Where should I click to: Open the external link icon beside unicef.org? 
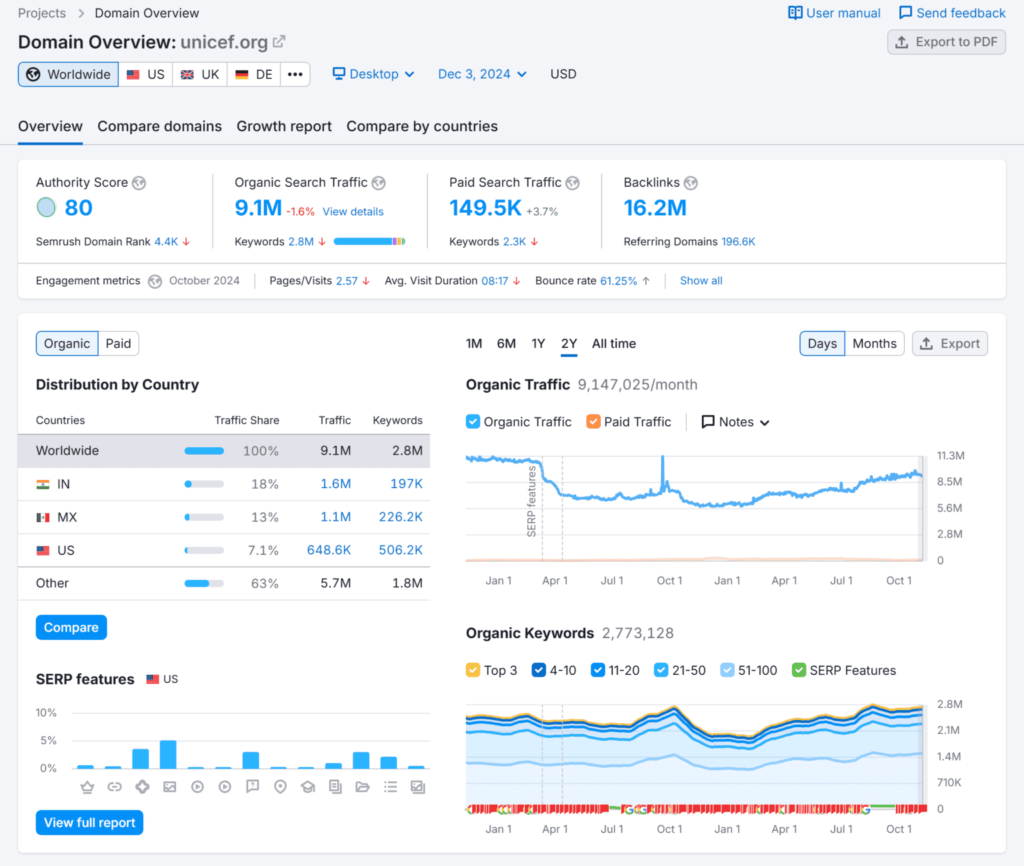279,42
